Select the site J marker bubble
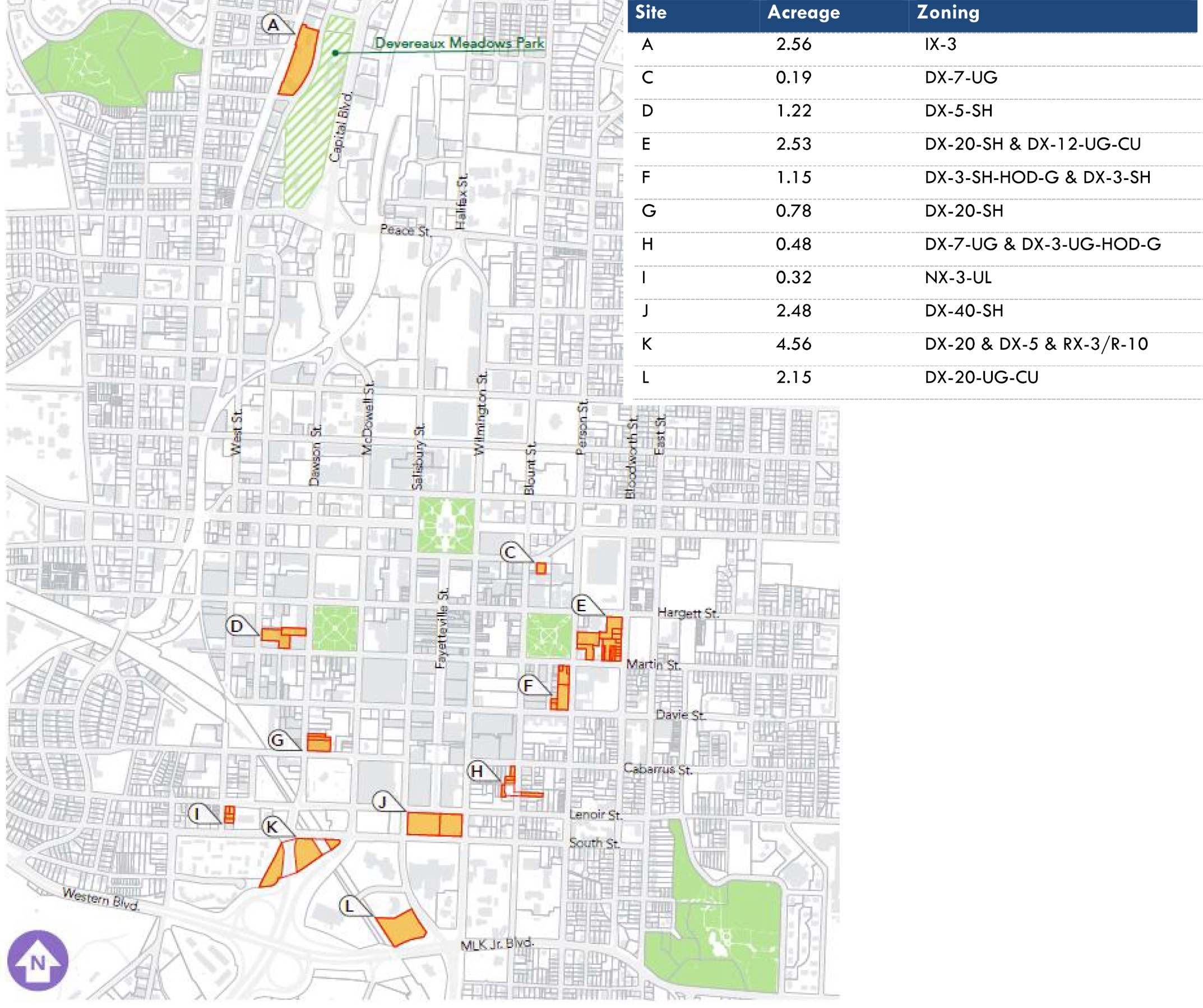This screenshot has width=1203, height=1008. point(383,801)
